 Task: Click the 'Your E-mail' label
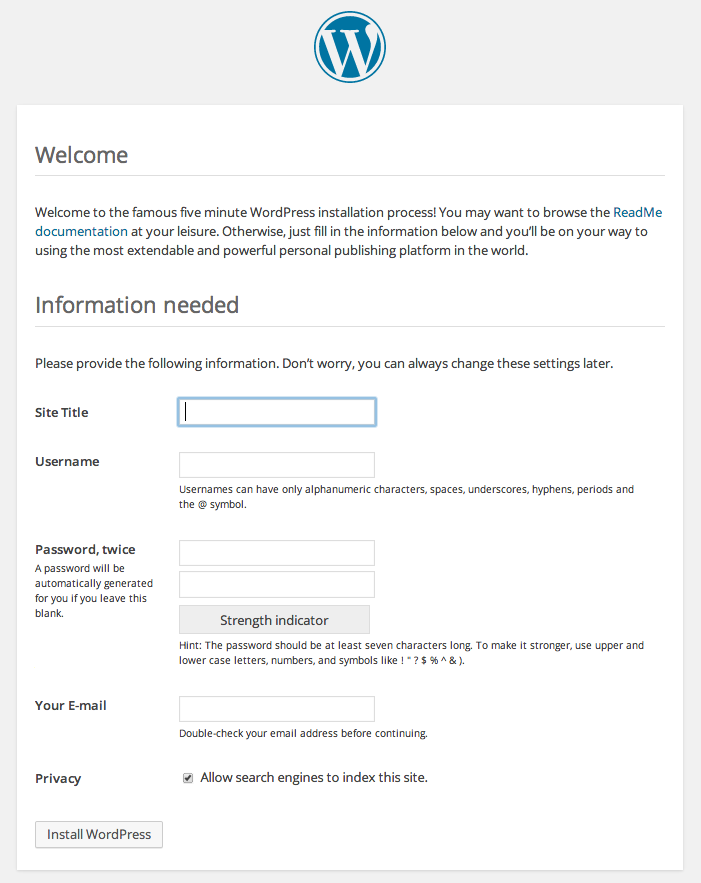click(x=70, y=705)
